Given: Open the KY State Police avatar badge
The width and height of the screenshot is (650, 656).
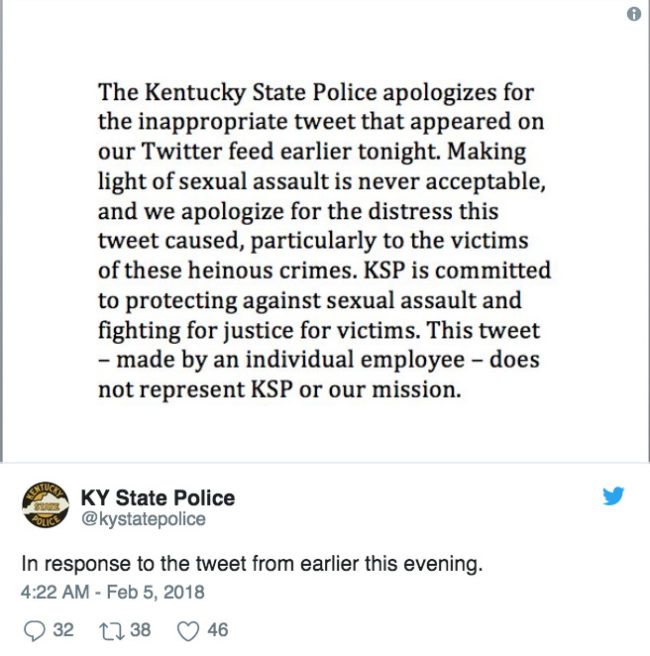Looking at the screenshot, I should (43, 507).
